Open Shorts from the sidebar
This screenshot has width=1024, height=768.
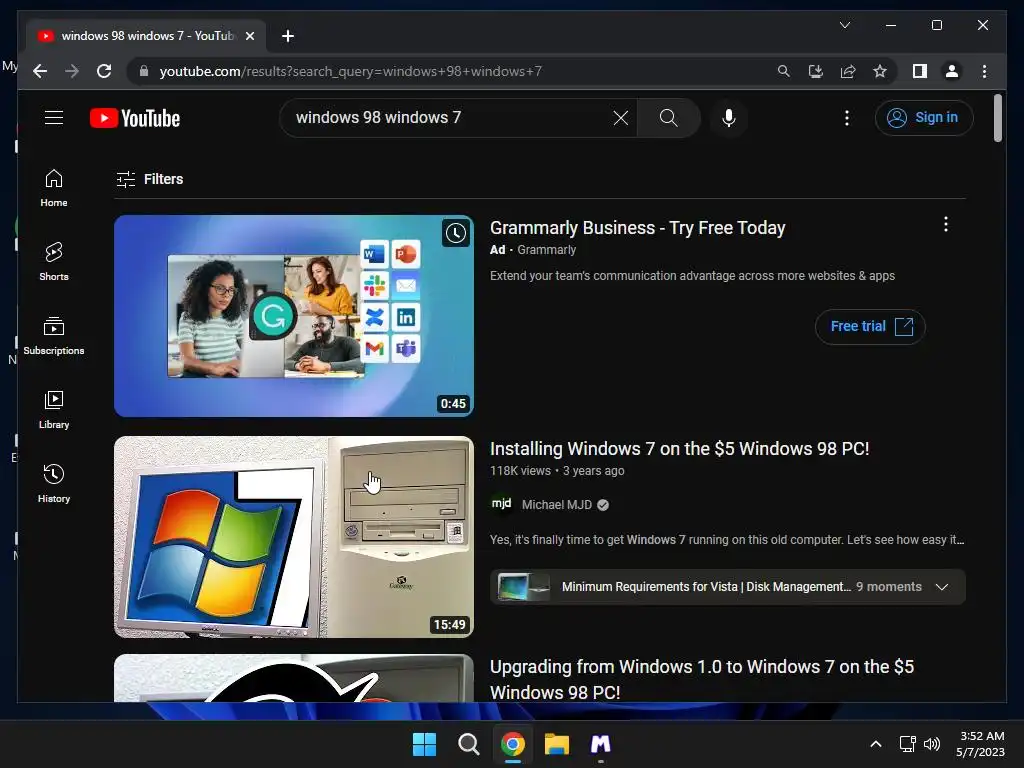(x=54, y=262)
